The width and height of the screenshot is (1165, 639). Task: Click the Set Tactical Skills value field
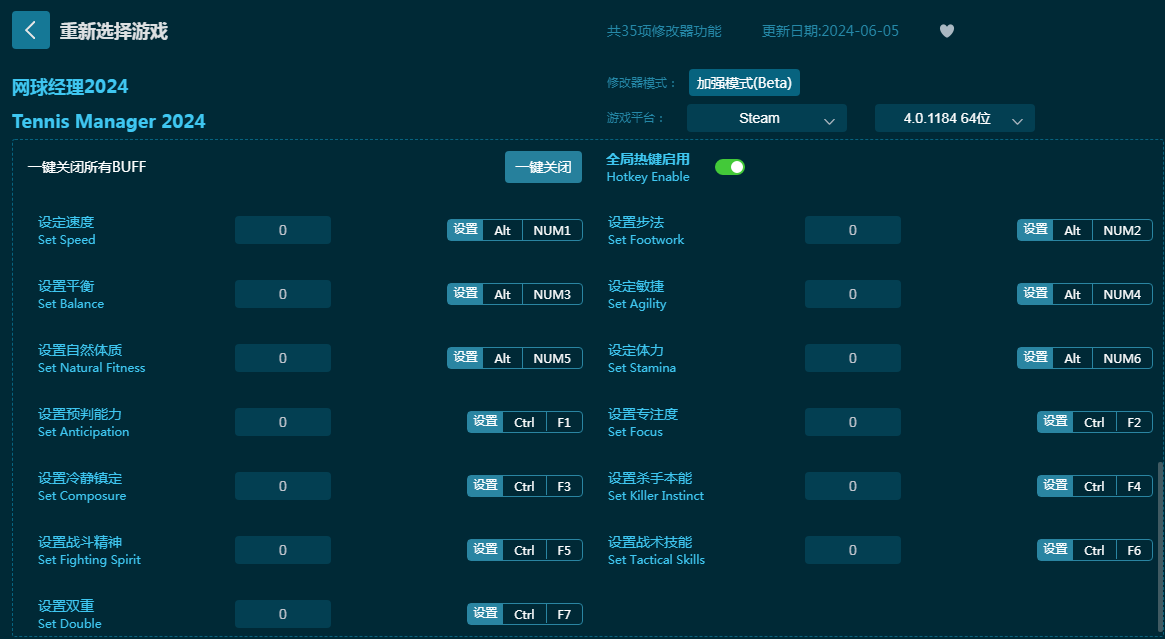pos(853,550)
